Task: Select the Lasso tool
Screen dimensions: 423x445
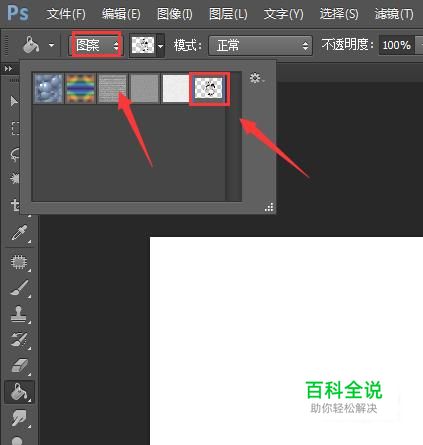Action: click(15, 154)
